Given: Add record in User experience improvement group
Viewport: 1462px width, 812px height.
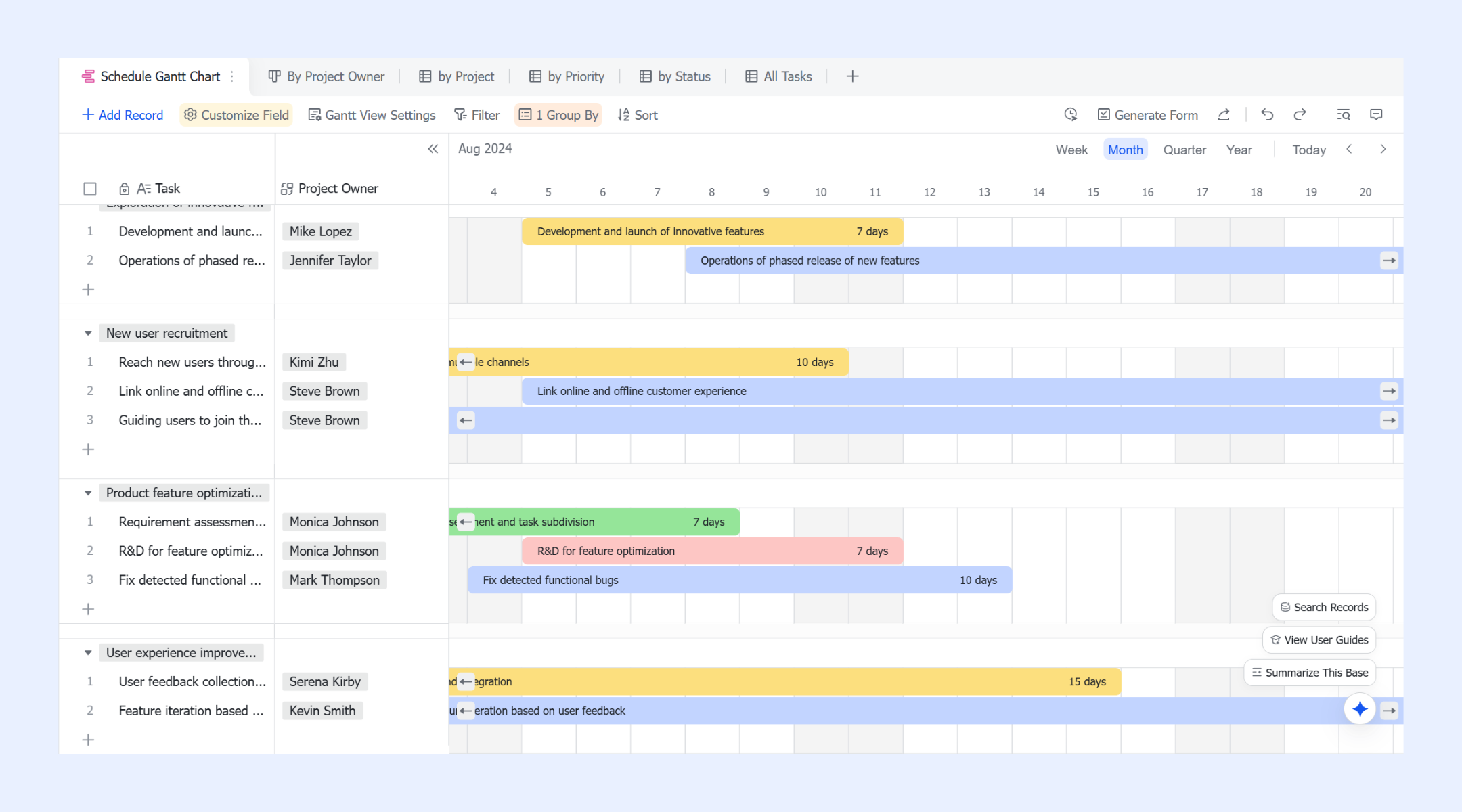Looking at the screenshot, I should [88, 740].
